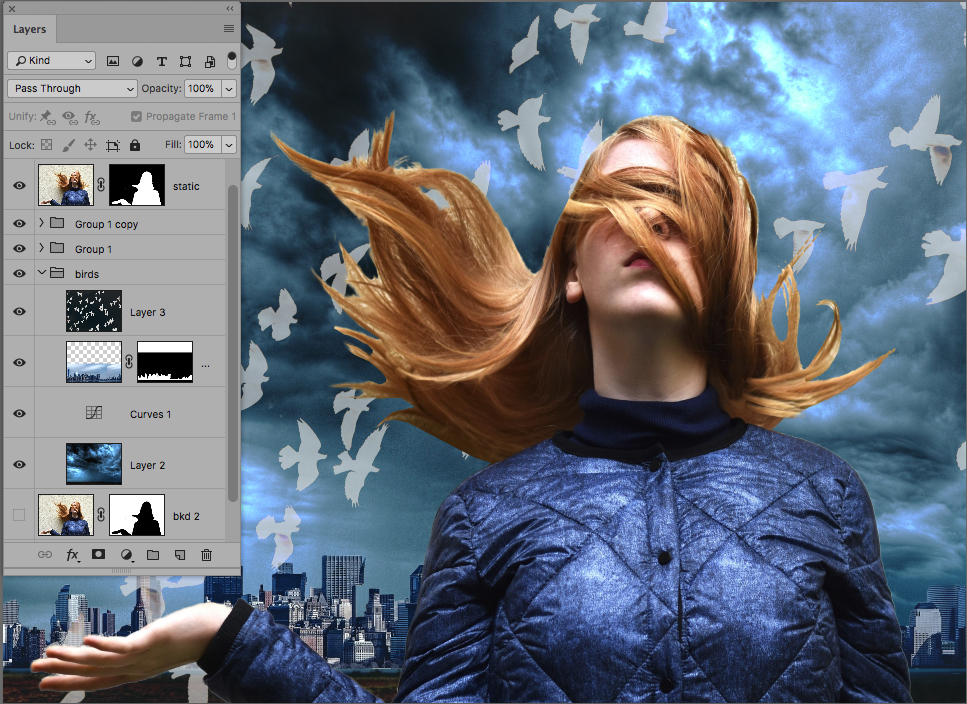Delete layer with trash icon
The height and width of the screenshot is (704, 967).
coord(207,555)
